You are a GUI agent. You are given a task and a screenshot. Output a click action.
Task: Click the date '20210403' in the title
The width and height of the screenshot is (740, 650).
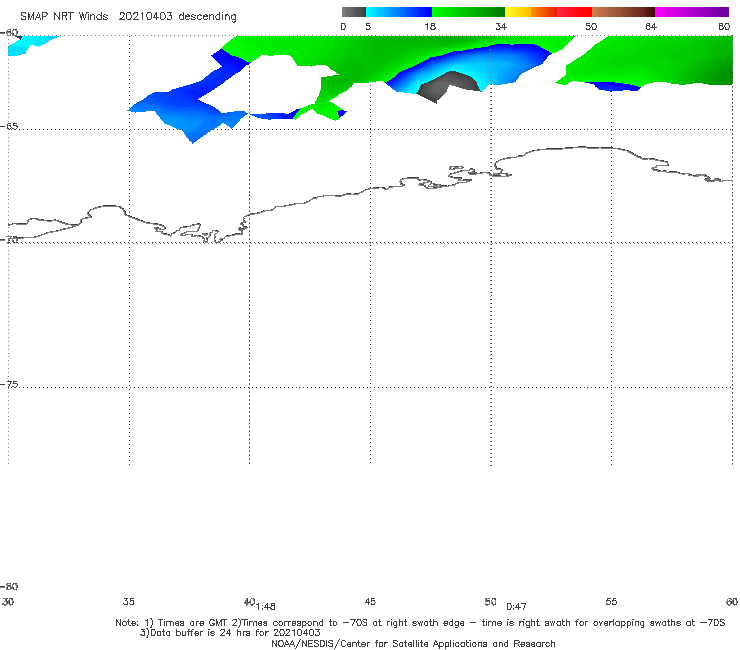(x=145, y=17)
